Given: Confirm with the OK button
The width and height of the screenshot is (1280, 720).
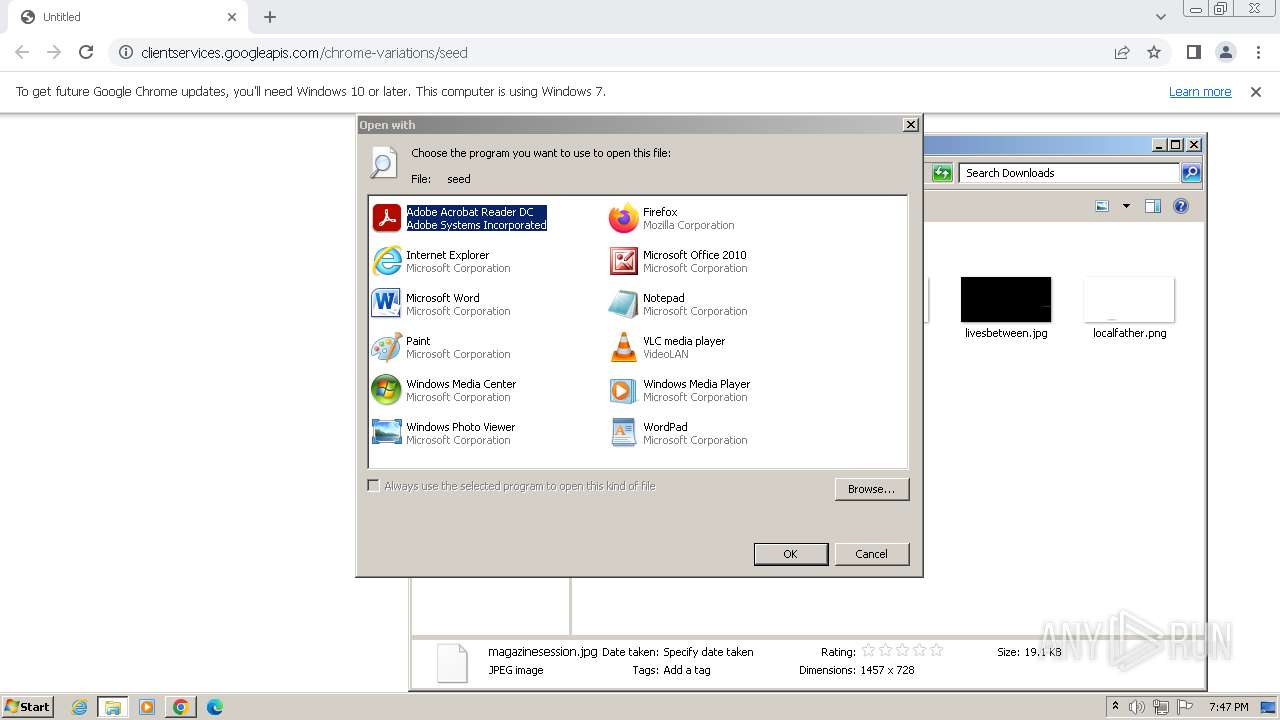Looking at the screenshot, I should click(x=790, y=554).
